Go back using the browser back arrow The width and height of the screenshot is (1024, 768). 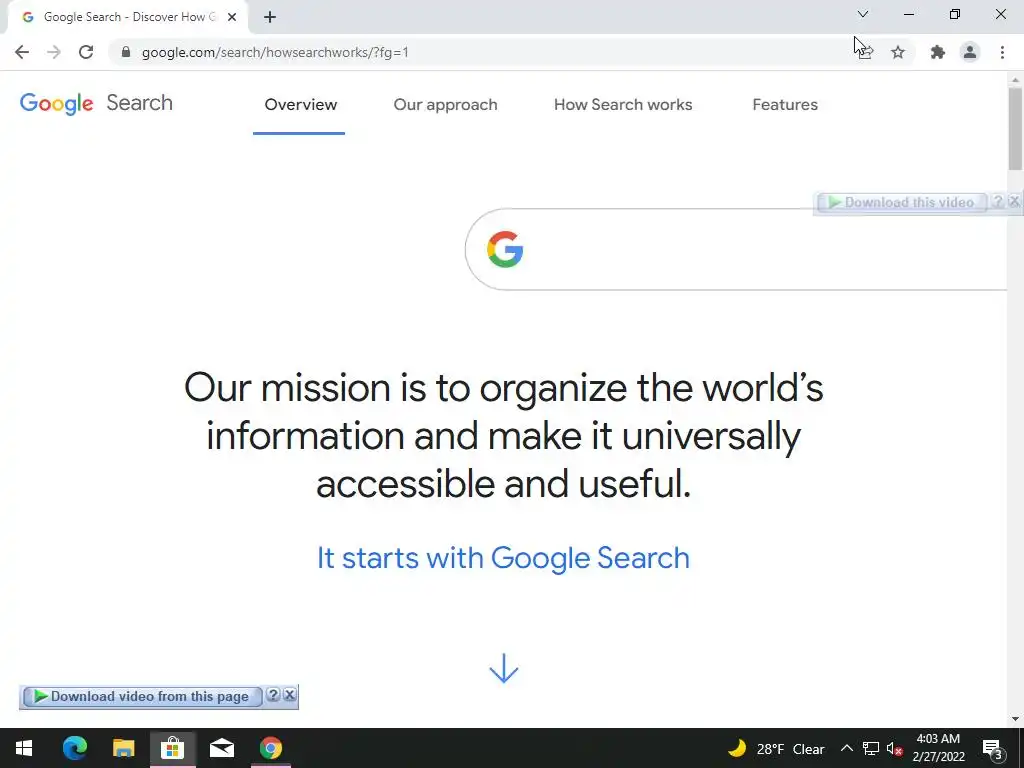(x=22, y=52)
